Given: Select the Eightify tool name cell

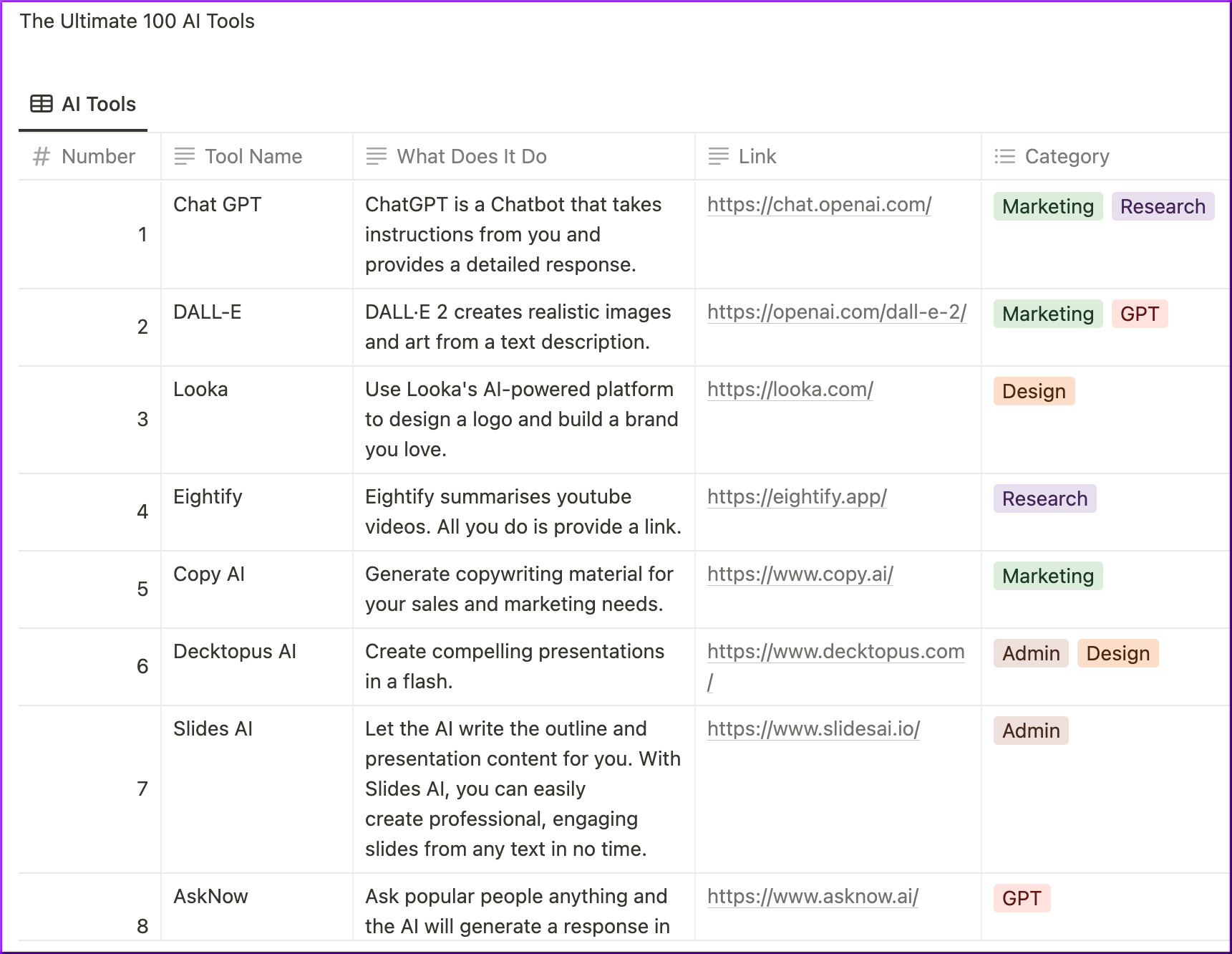Looking at the screenshot, I should 257,512.
